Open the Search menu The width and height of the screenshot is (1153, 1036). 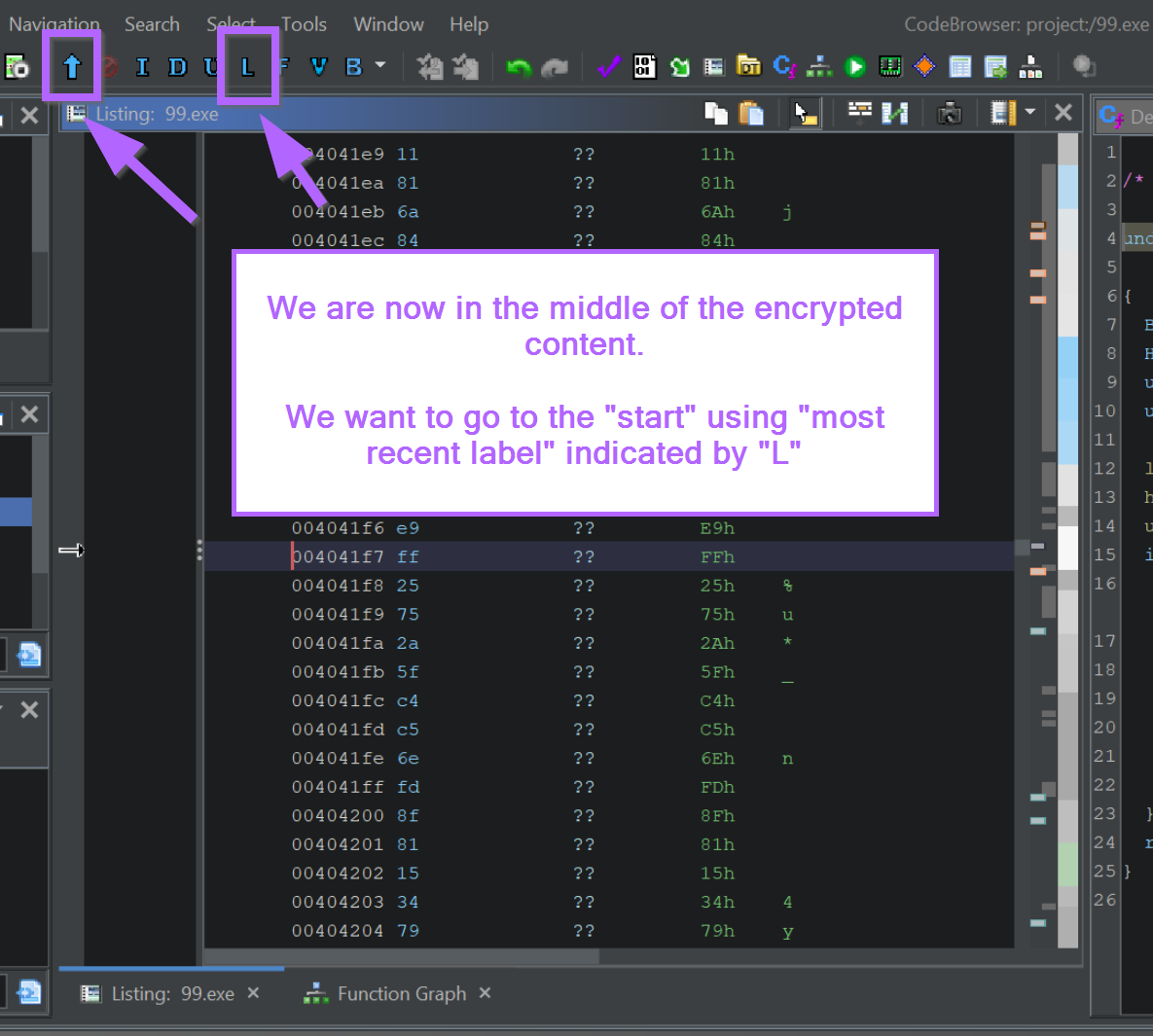tap(152, 24)
